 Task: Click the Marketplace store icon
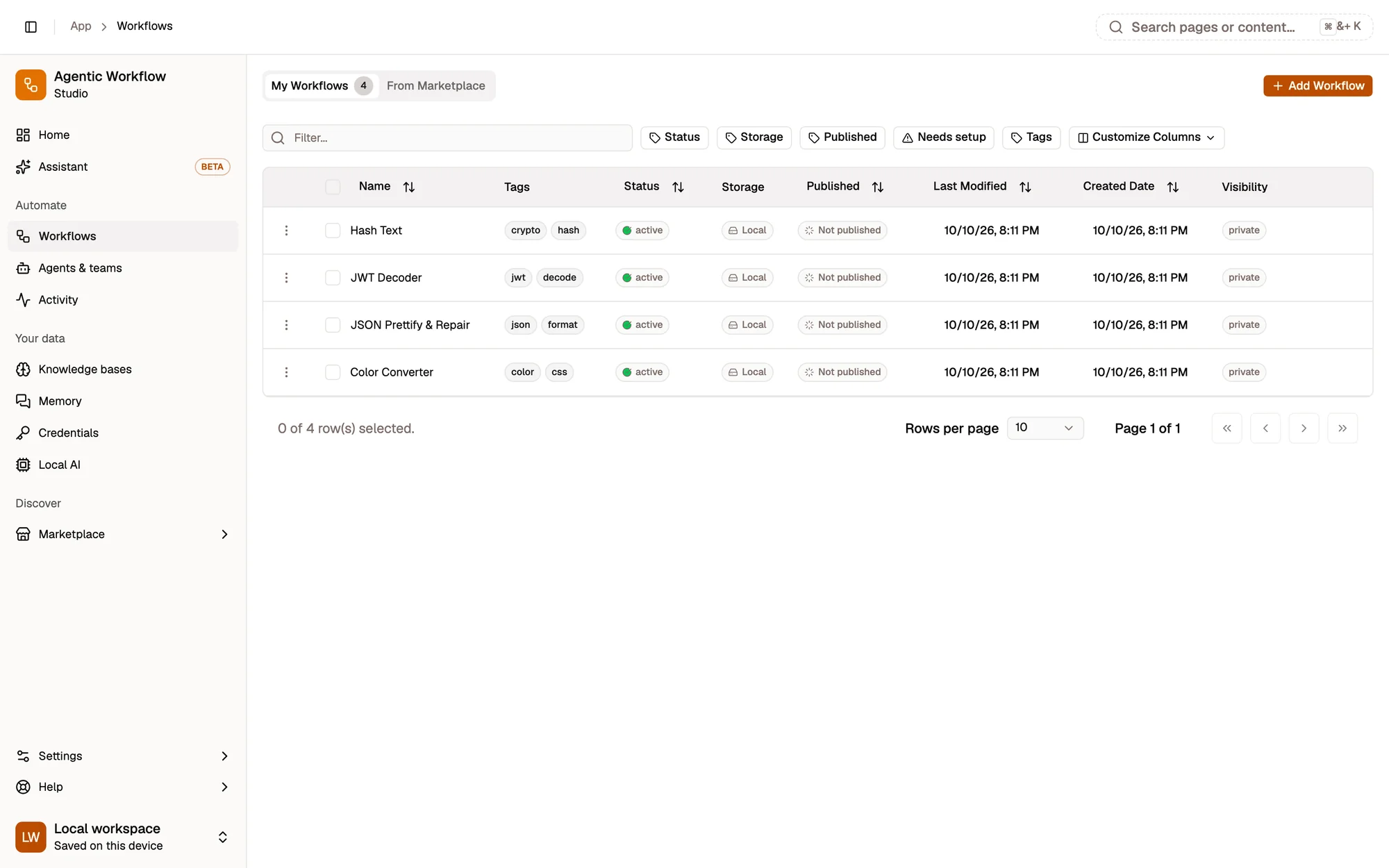(x=23, y=534)
